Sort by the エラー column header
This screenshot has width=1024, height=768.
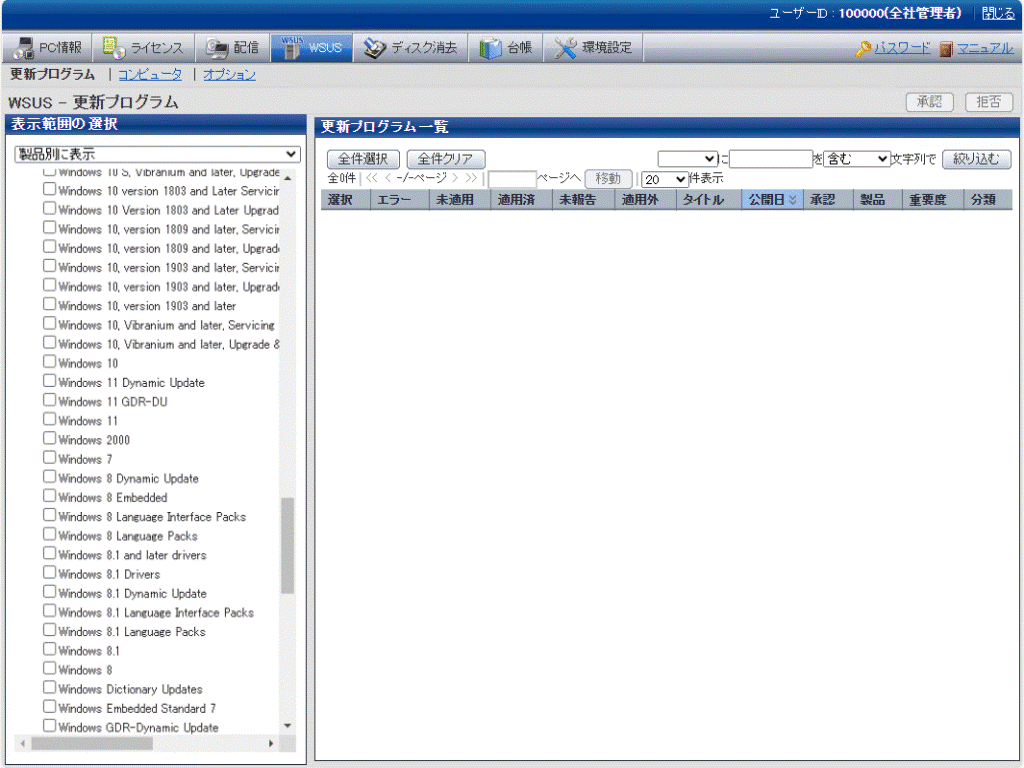399,200
